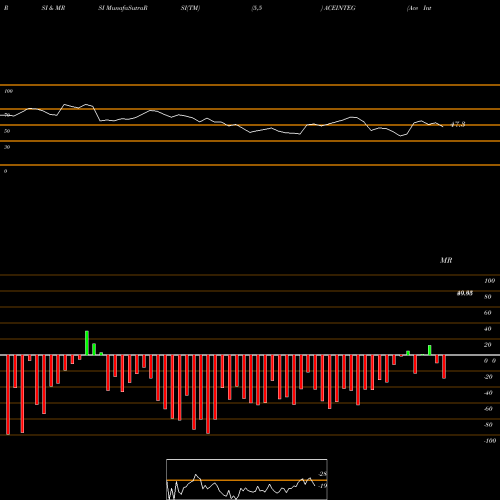
Task: Click the MunafaSutra text in the header
Action: [x=122, y=8]
